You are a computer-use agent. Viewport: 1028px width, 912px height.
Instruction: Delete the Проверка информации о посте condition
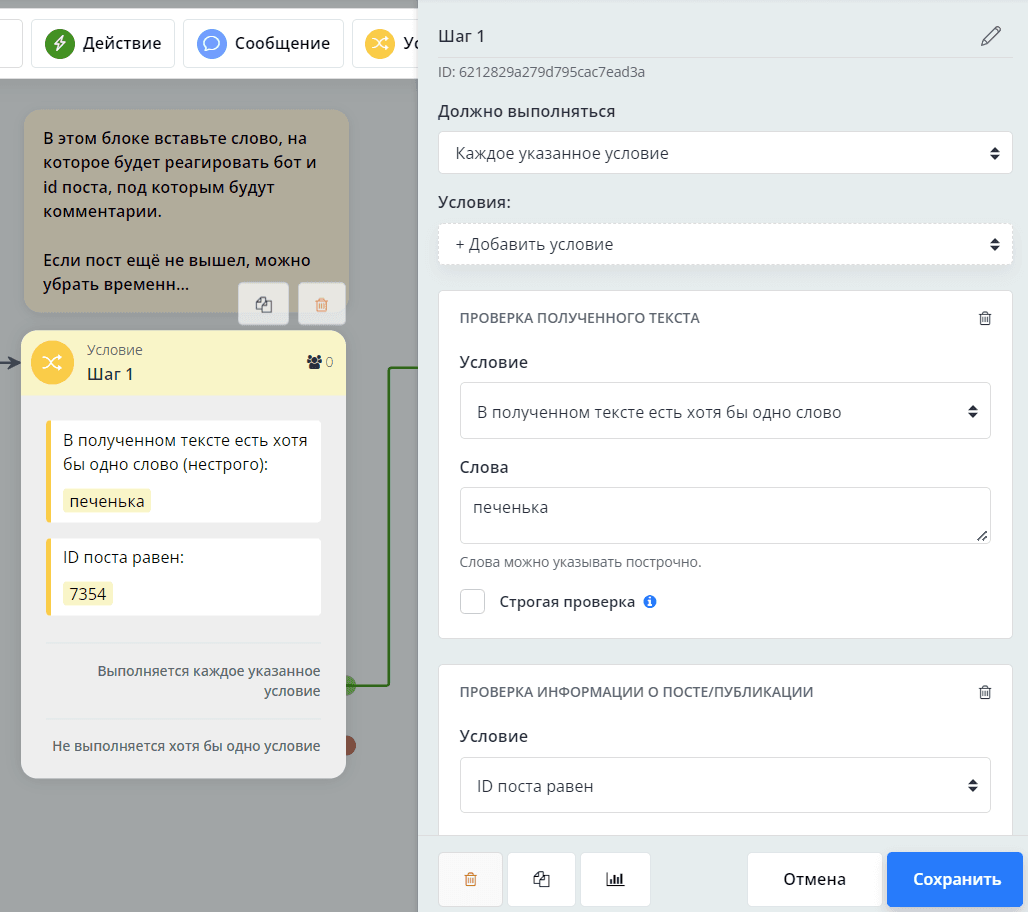pos(984,691)
